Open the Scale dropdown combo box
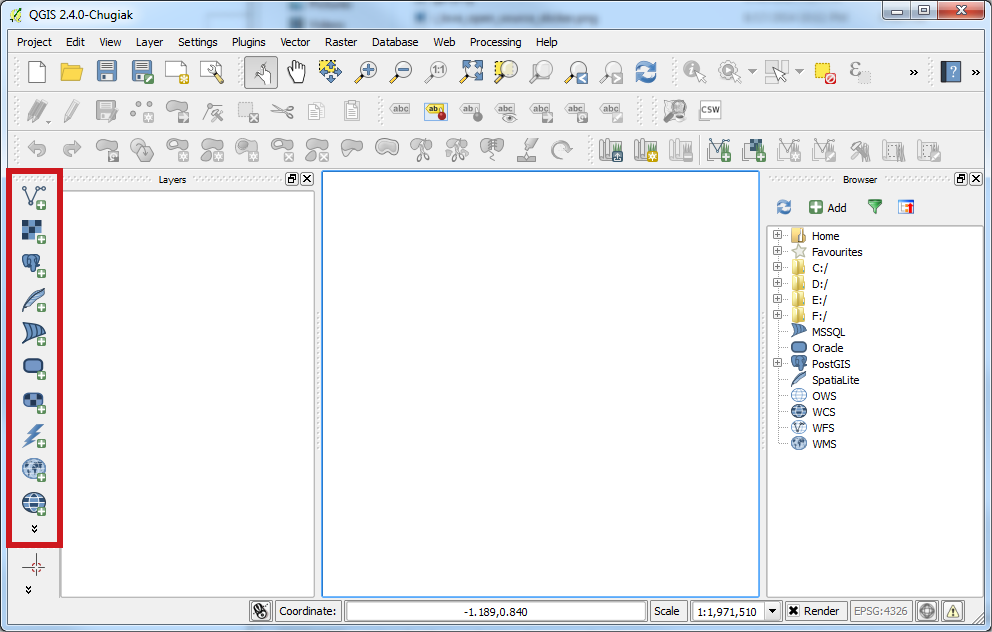The width and height of the screenshot is (992, 632). [x=772, y=611]
